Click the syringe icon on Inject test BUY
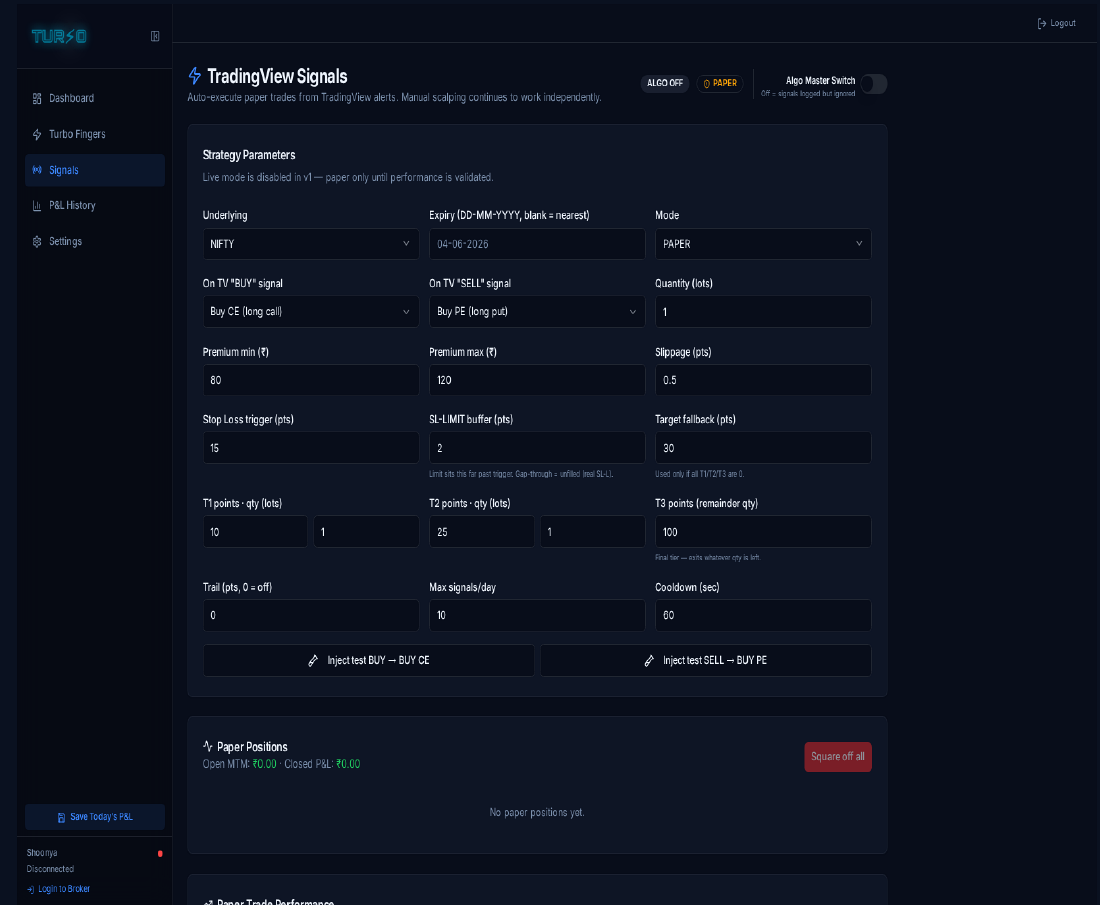 pos(314,661)
